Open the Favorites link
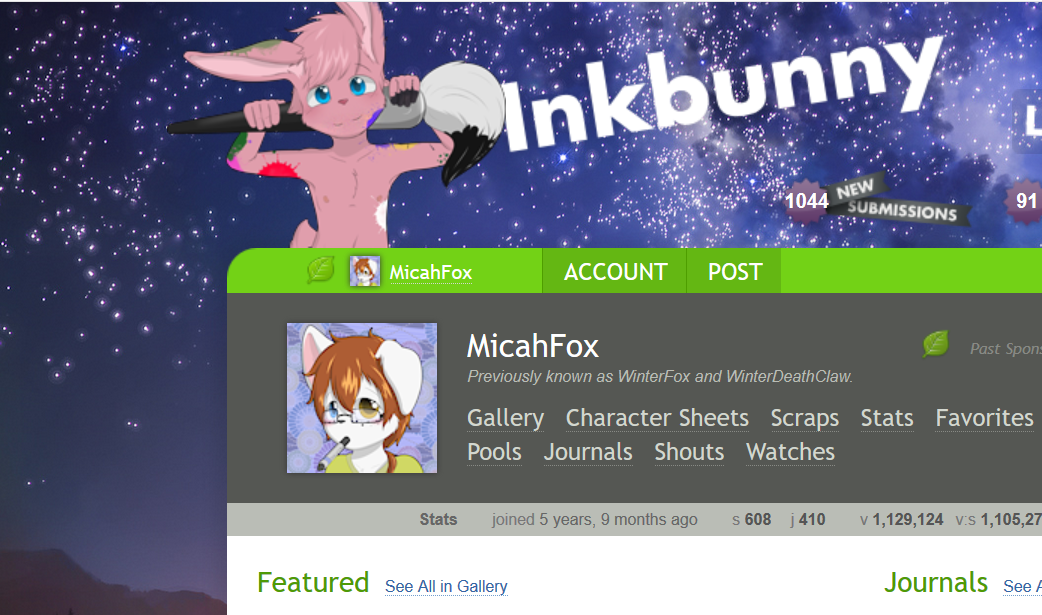The image size is (1042, 615). point(985,418)
